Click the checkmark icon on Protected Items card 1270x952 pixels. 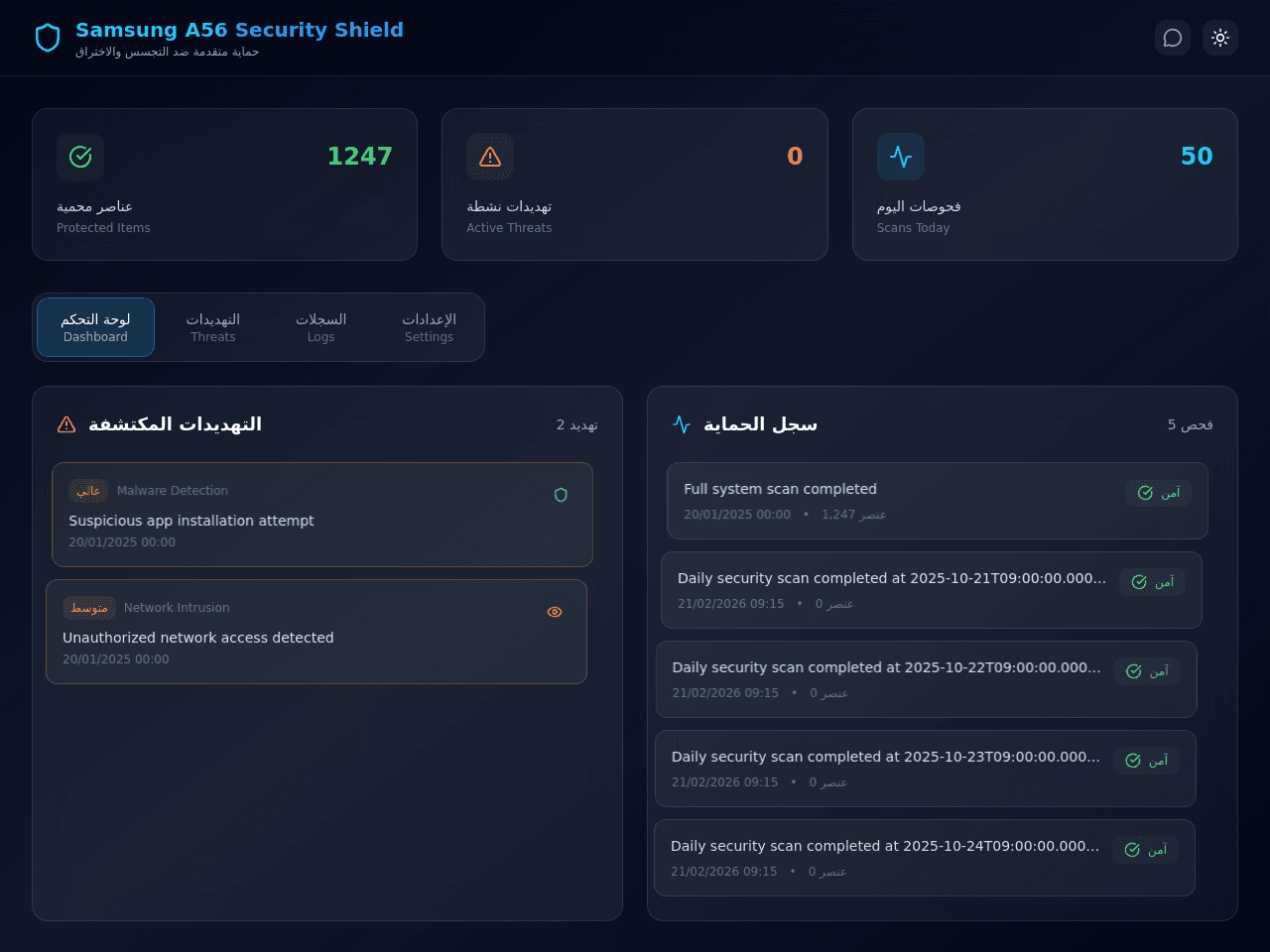tap(80, 157)
